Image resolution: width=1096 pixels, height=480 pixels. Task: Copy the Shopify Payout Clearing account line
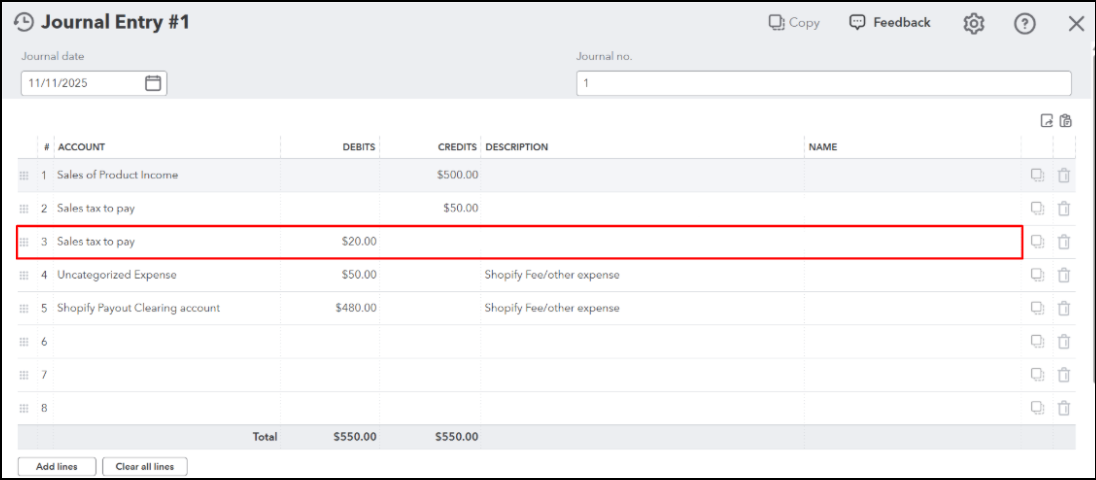[x=1037, y=308]
